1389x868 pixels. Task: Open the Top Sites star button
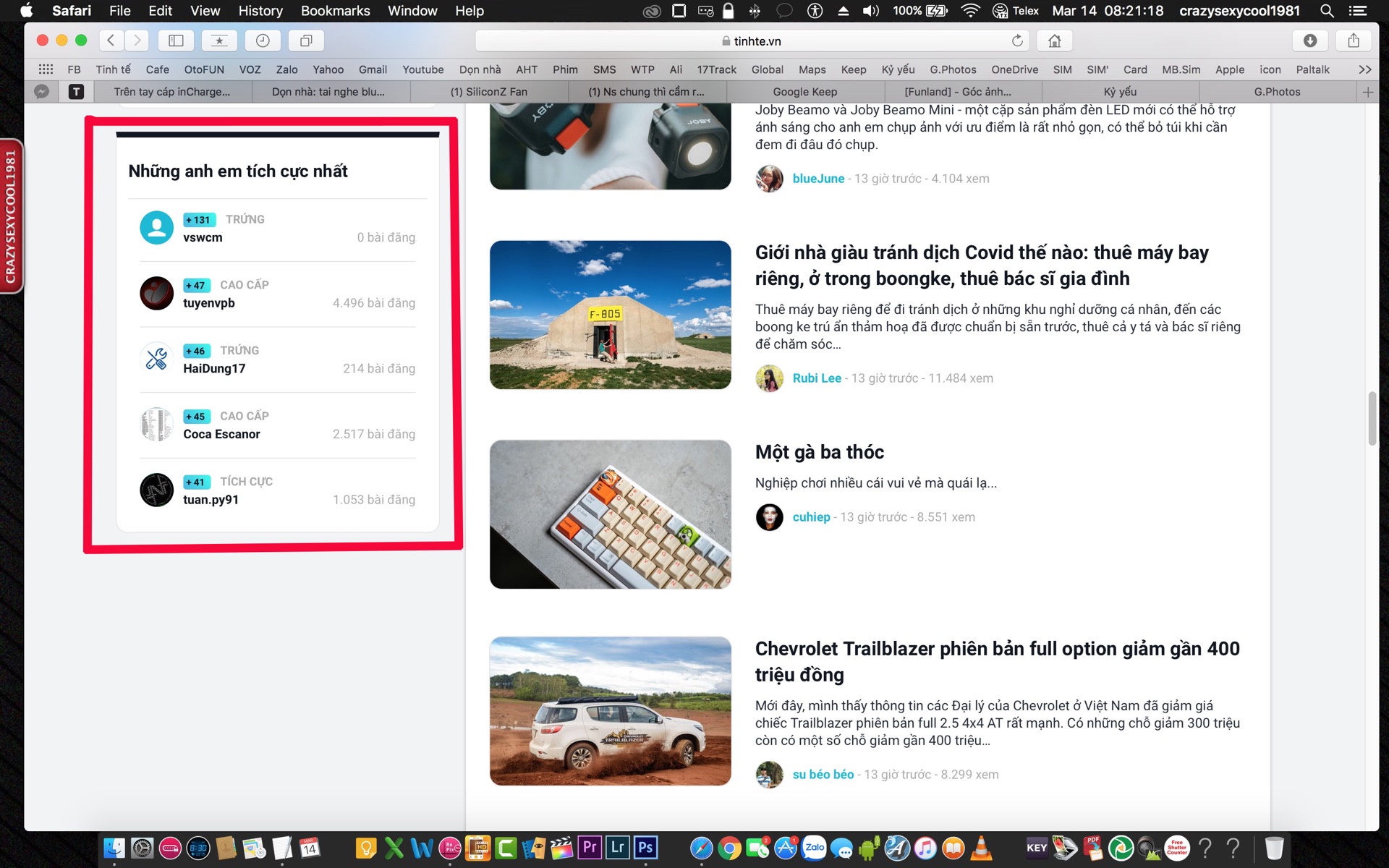[x=219, y=41]
